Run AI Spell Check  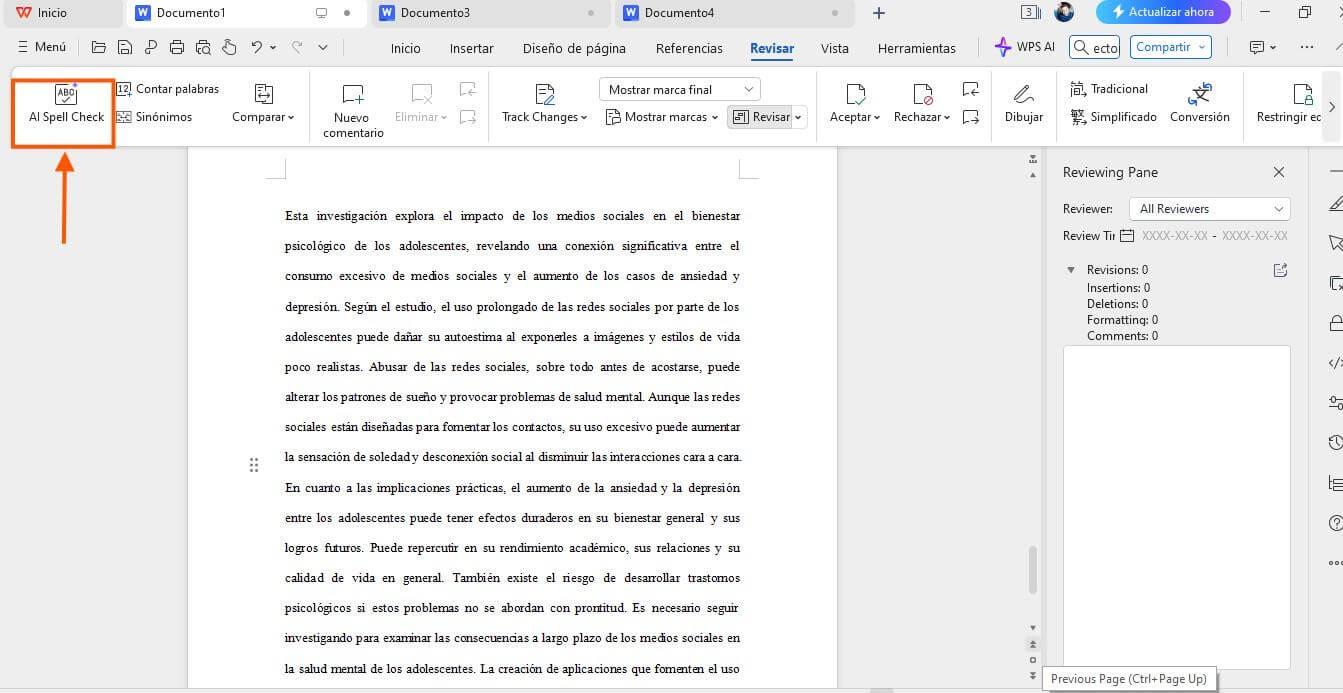click(64, 107)
